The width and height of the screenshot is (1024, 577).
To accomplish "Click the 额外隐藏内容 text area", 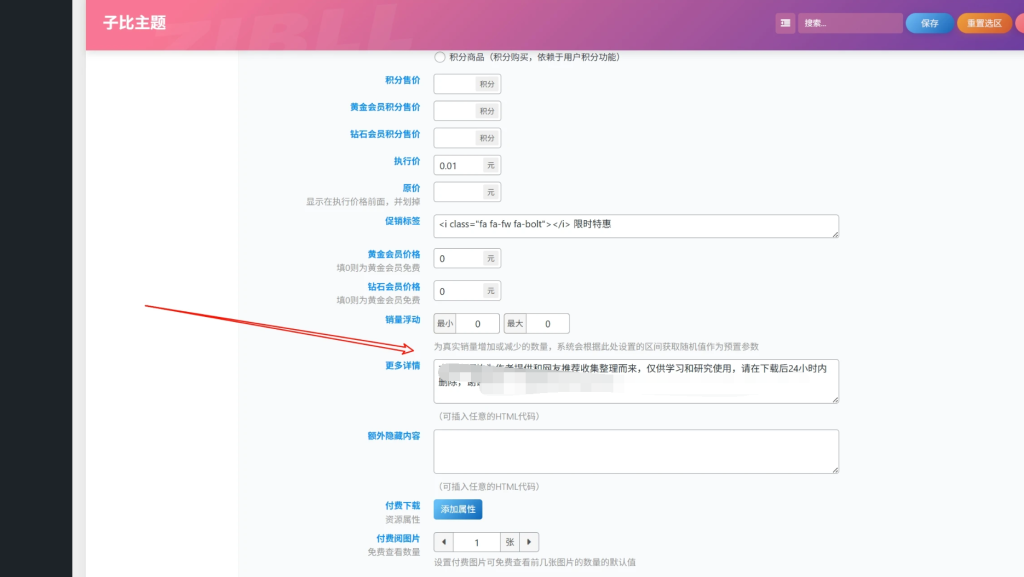I will coord(636,452).
